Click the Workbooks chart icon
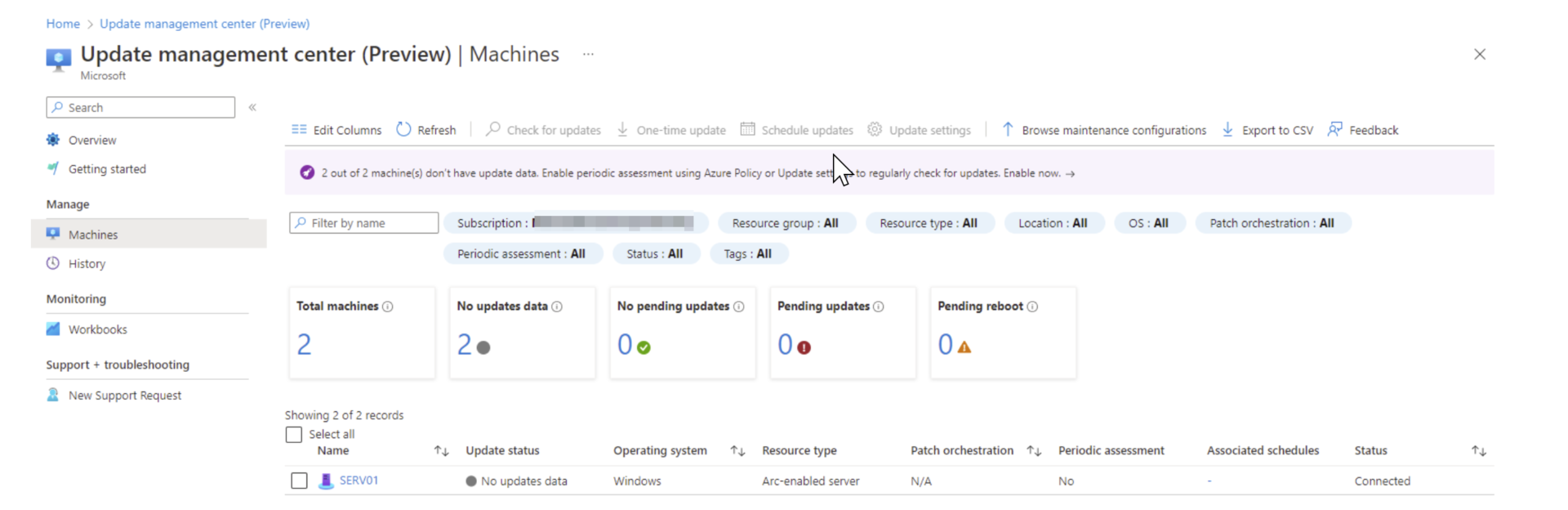This screenshot has height=510, width=1568. point(53,329)
